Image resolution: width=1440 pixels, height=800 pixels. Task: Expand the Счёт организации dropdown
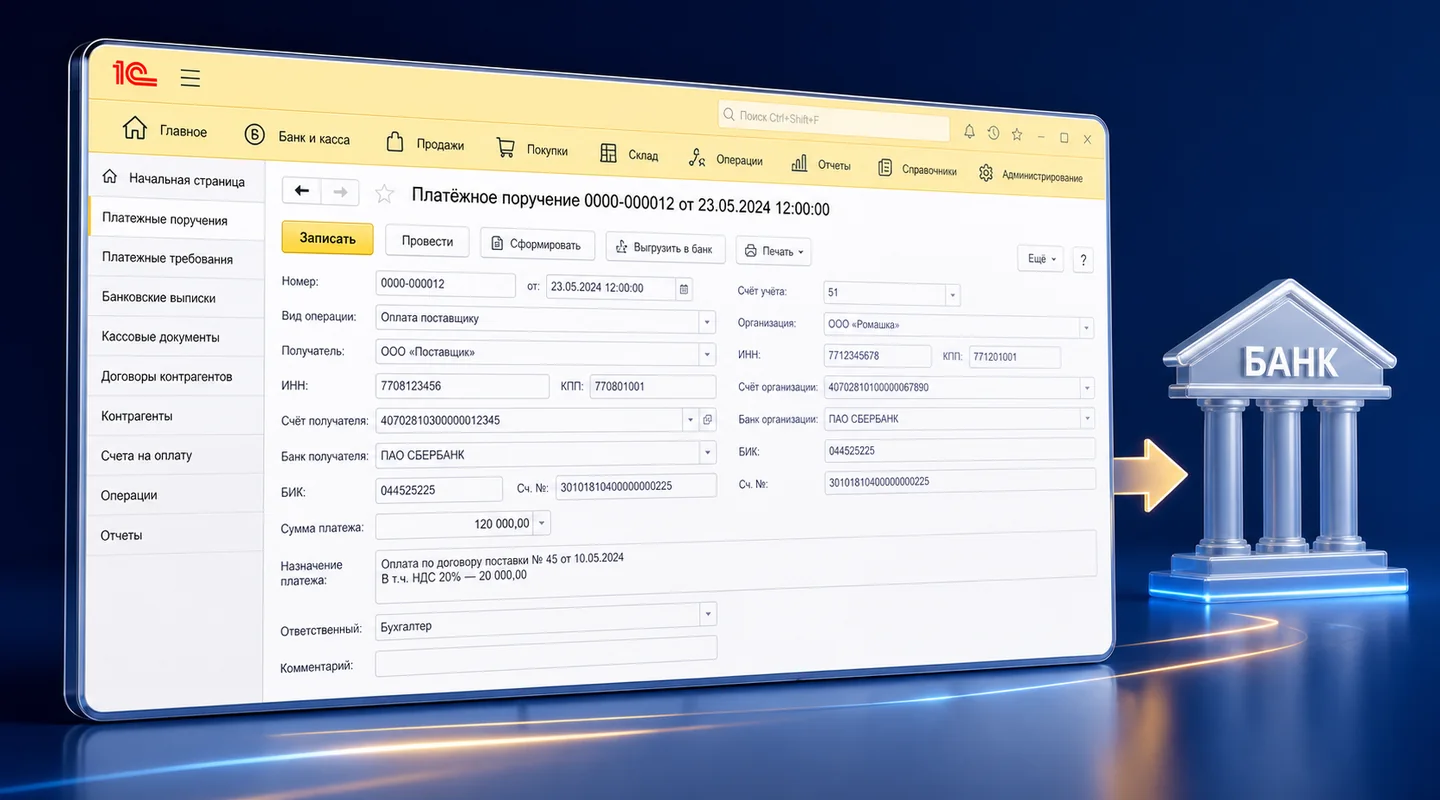(x=1086, y=389)
